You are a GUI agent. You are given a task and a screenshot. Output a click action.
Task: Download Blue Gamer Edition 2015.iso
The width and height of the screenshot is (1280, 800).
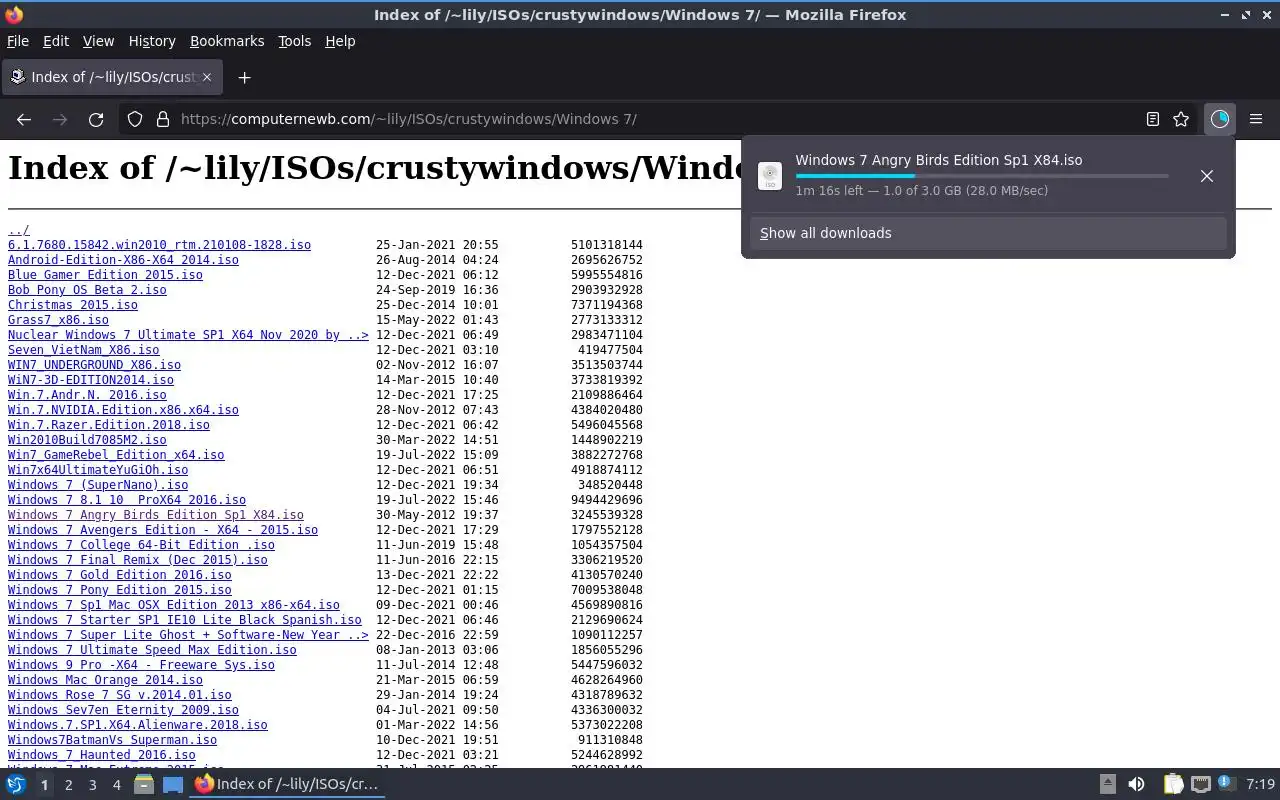[105, 275]
